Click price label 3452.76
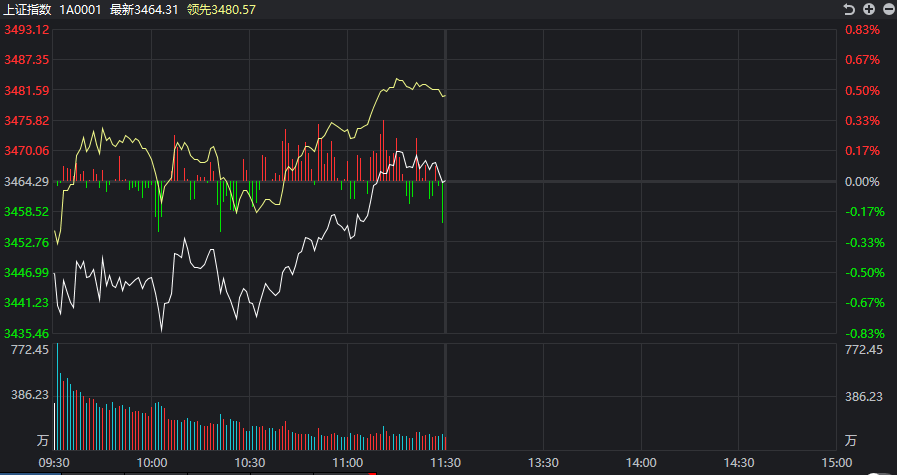The width and height of the screenshot is (897, 475). [x=27, y=242]
